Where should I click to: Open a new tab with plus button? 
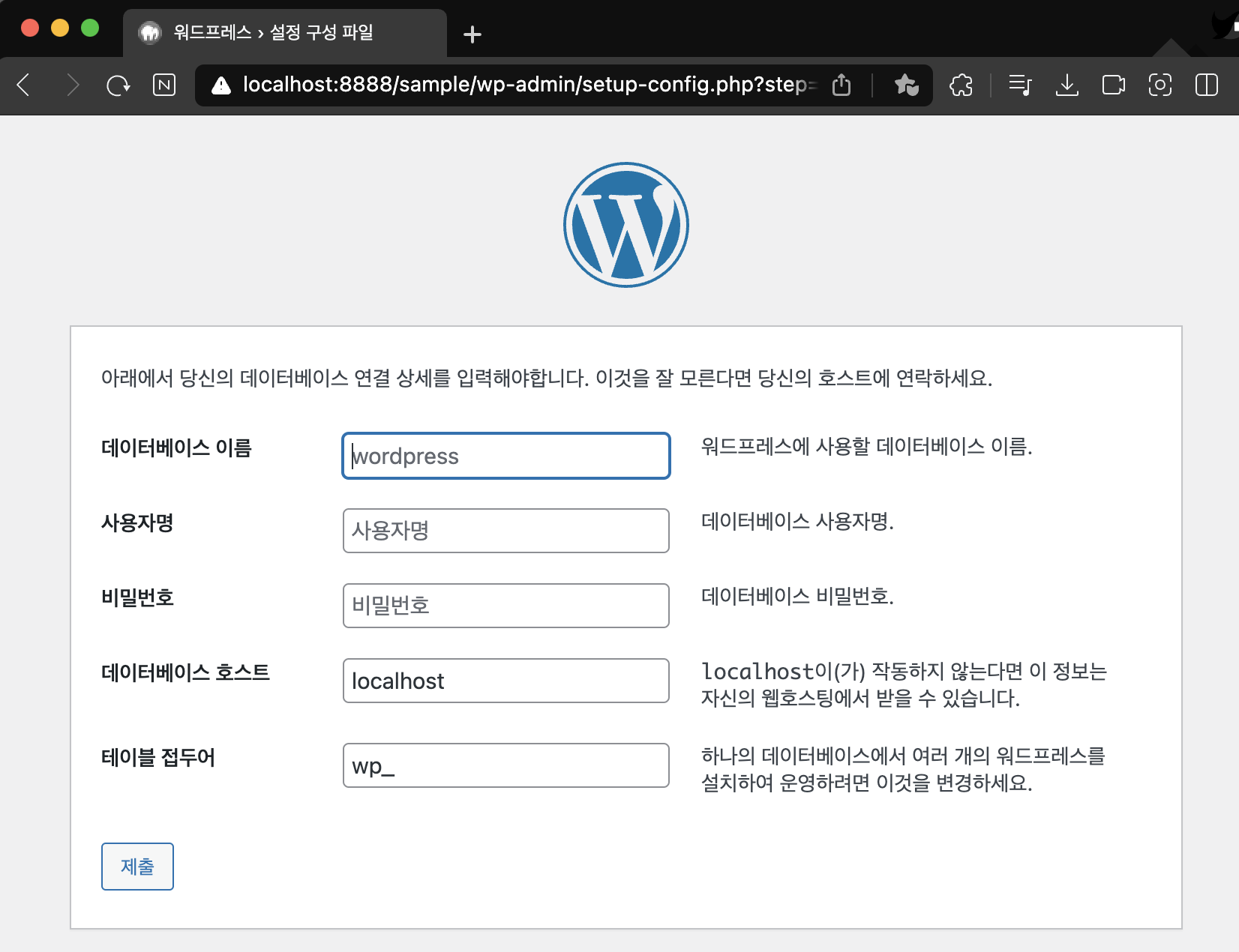[472, 34]
